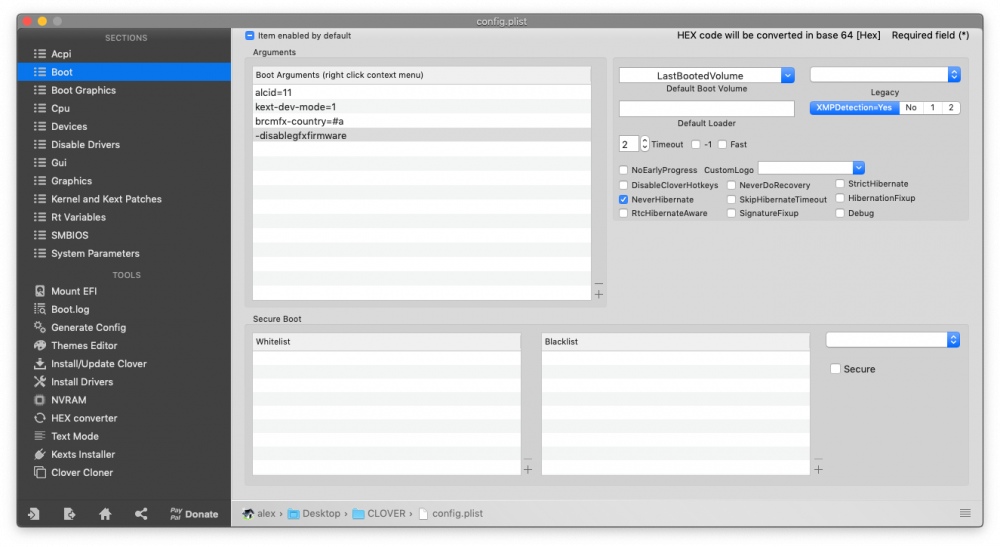Add a Whitelist entry with plus icon
This screenshot has width=1000, height=547.
tap(528, 470)
